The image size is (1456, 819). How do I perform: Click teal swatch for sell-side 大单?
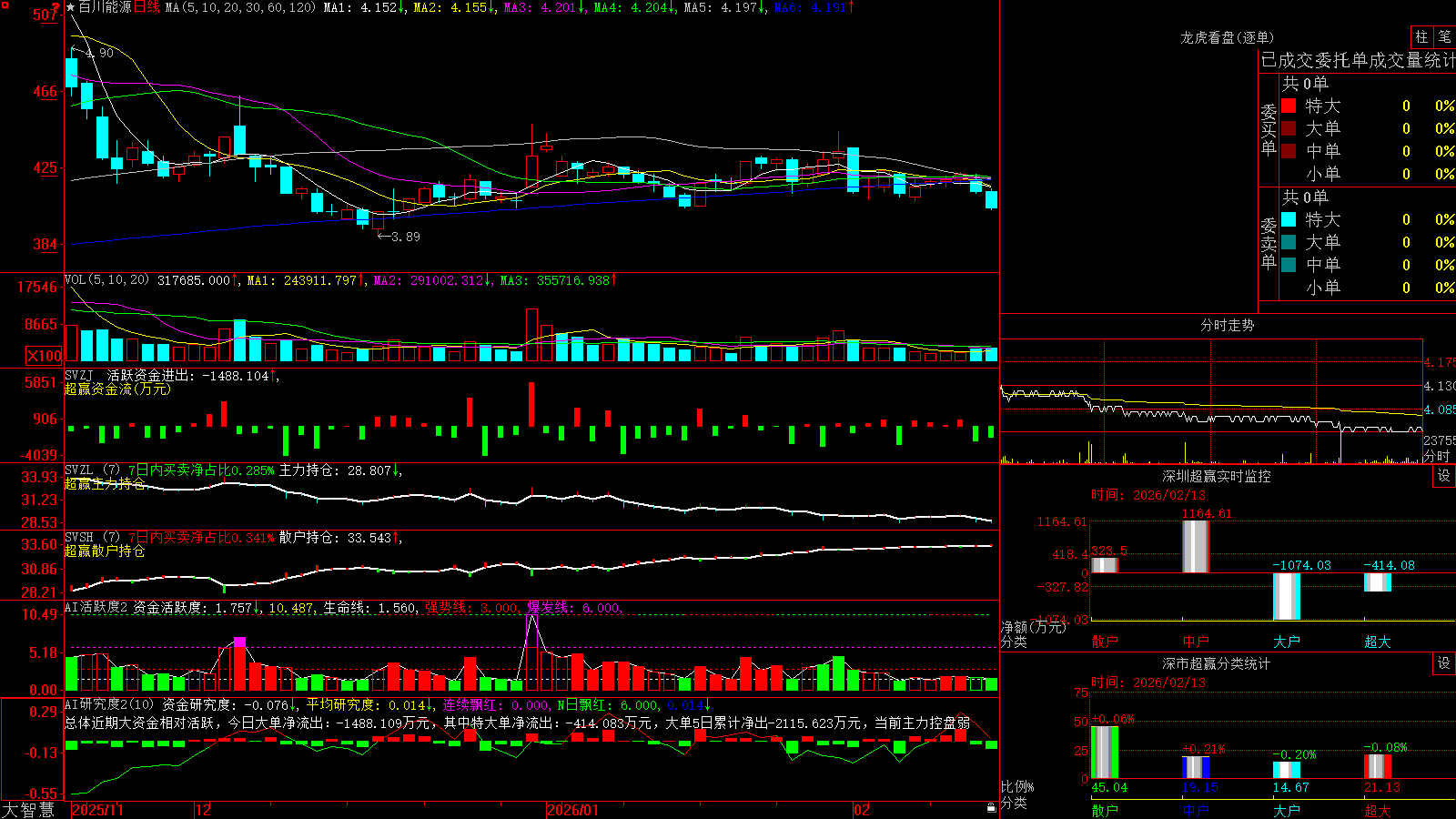[x=1289, y=242]
